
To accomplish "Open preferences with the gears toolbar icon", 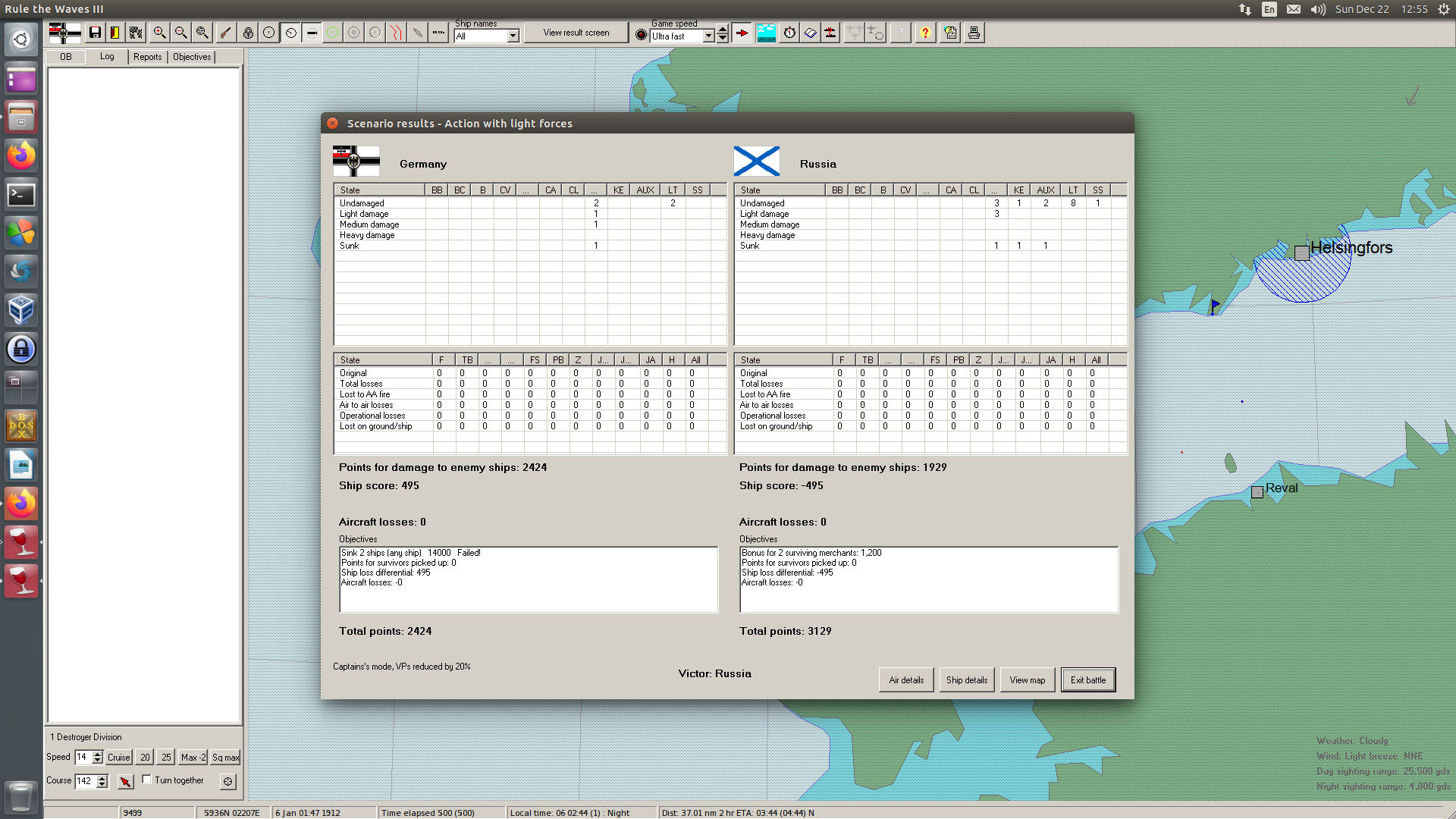I will 136,33.
